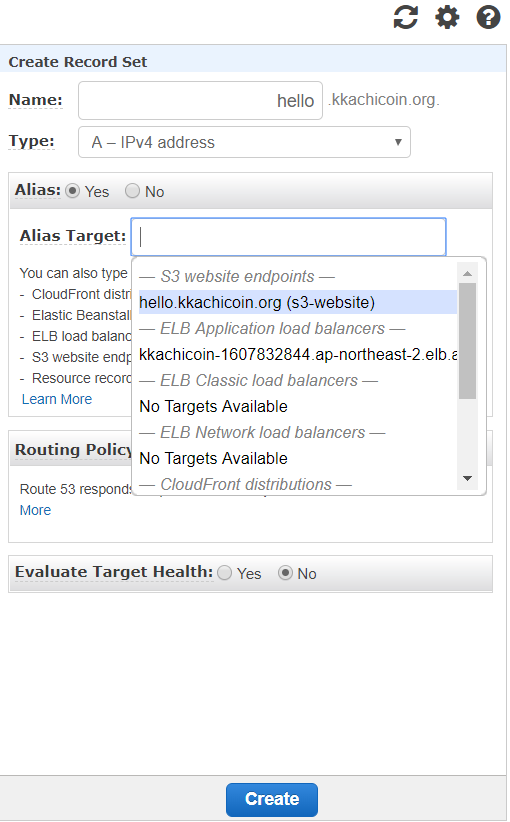Click the dropdown list scroll-down arrow

point(468,478)
